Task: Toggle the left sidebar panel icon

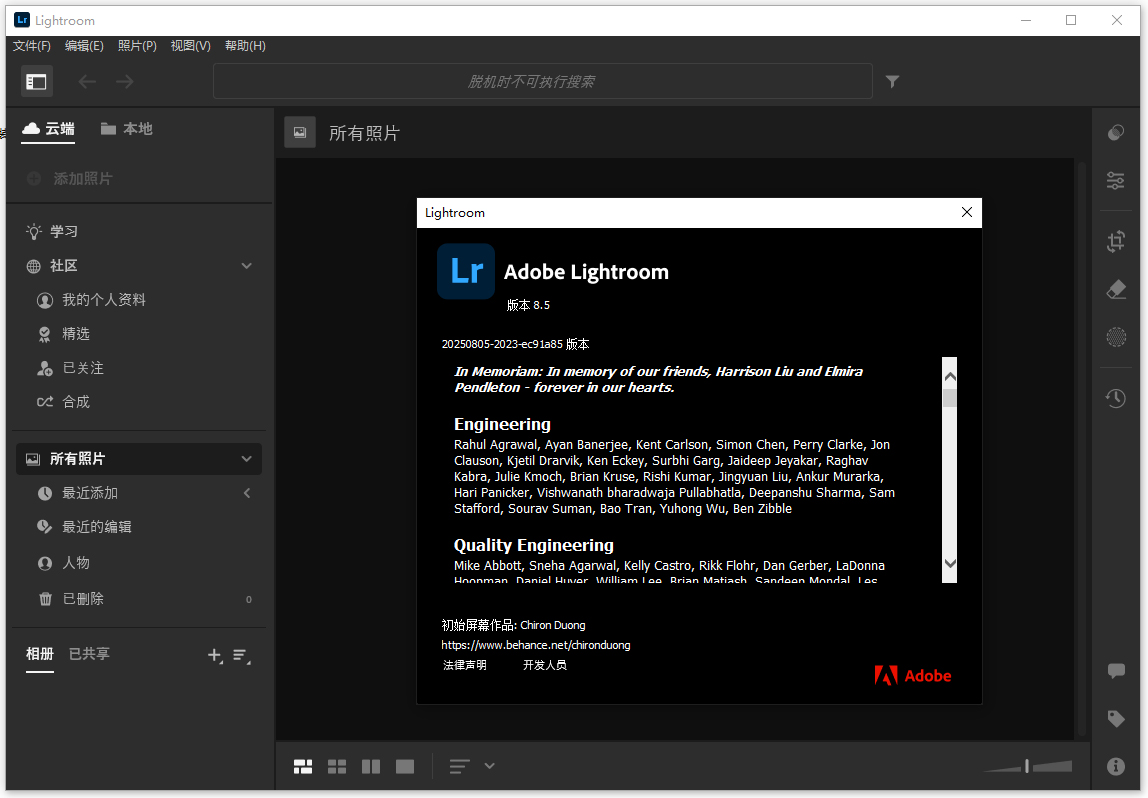Action: pos(37,81)
